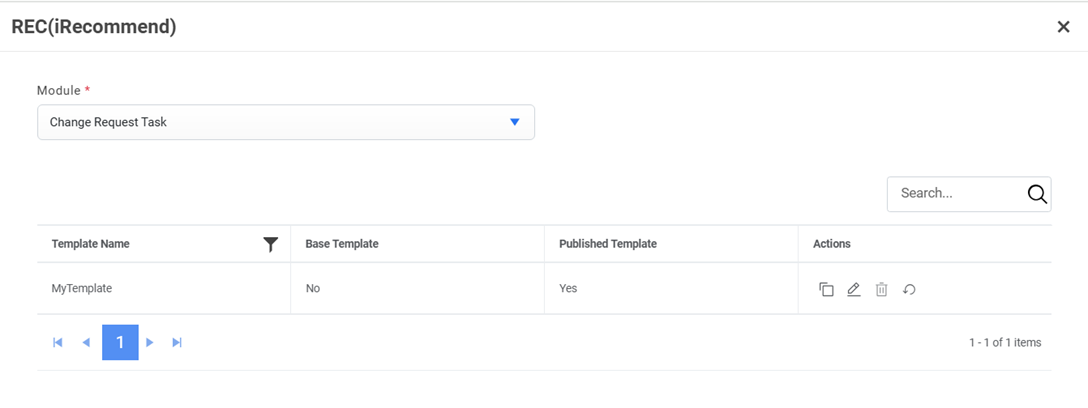Jump to the last page
Viewport: 1088px width, 408px height.
pyautogui.click(x=177, y=342)
